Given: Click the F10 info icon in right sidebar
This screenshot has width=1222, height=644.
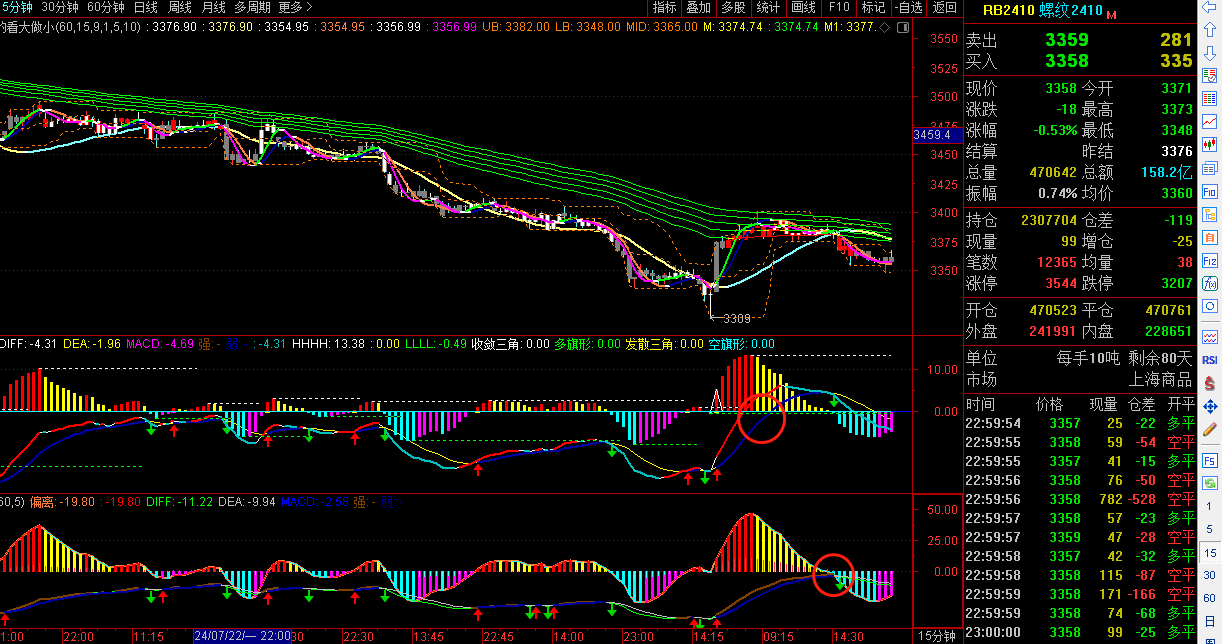Looking at the screenshot, I should coord(1210,191).
